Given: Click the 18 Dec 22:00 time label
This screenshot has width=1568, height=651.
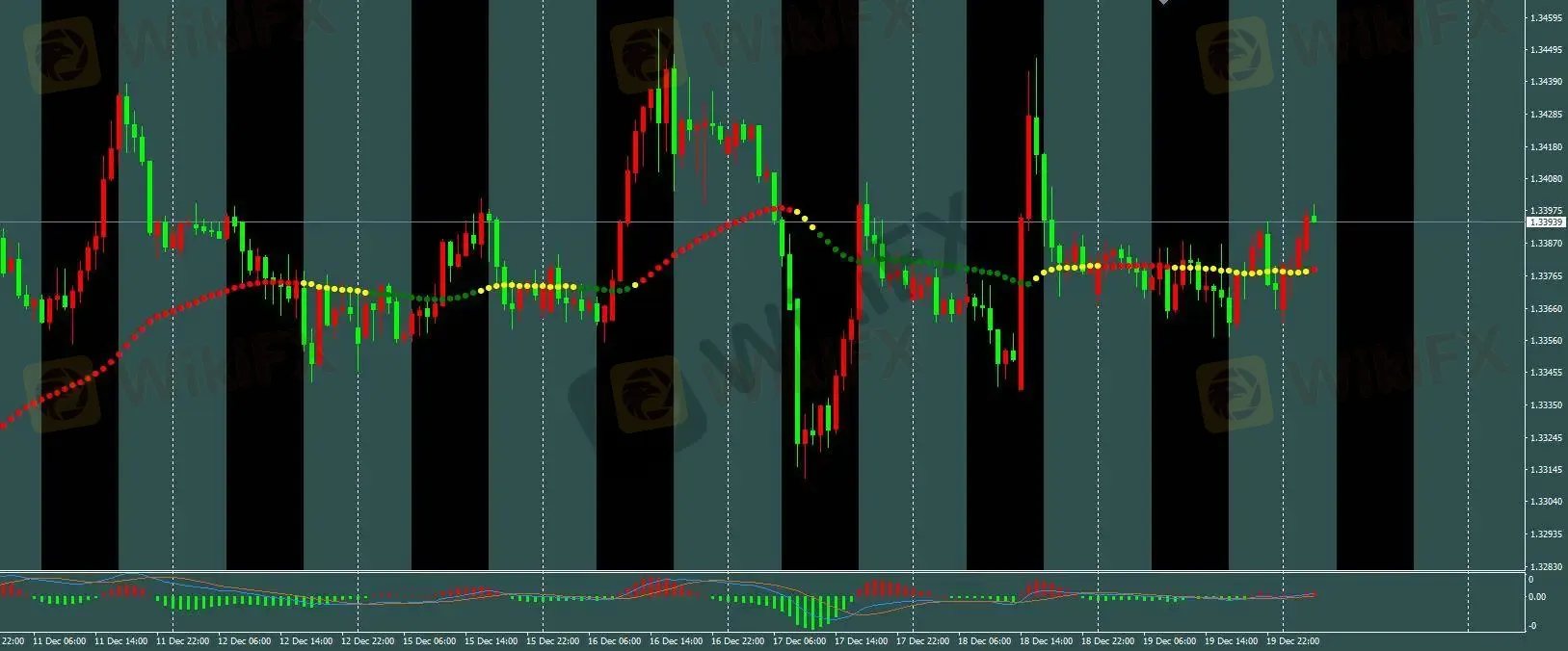Looking at the screenshot, I should [1106, 640].
